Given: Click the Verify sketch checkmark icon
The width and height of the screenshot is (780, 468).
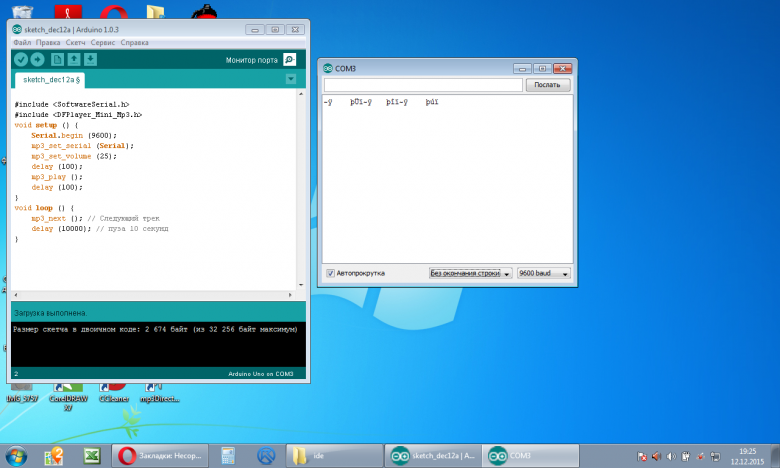Looking at the screenshot, I should click(21, 60).
